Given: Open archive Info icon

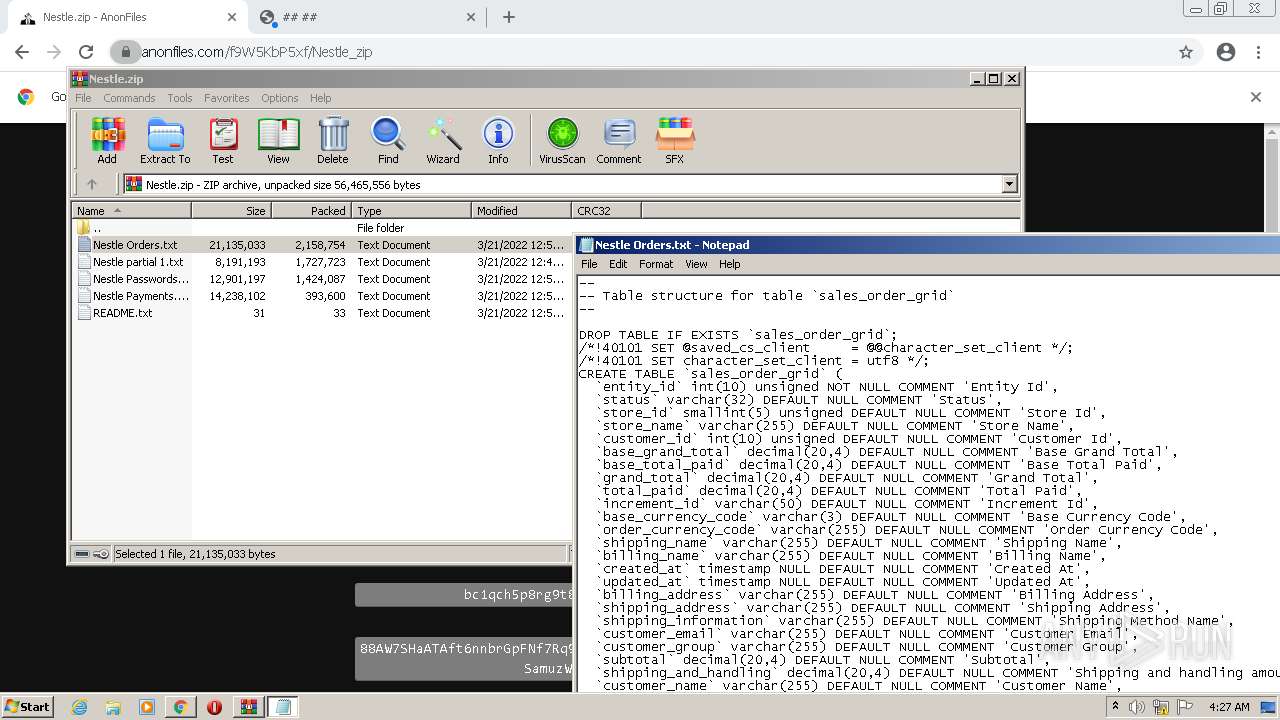Looking at the screenshot, I should point(498,141).
